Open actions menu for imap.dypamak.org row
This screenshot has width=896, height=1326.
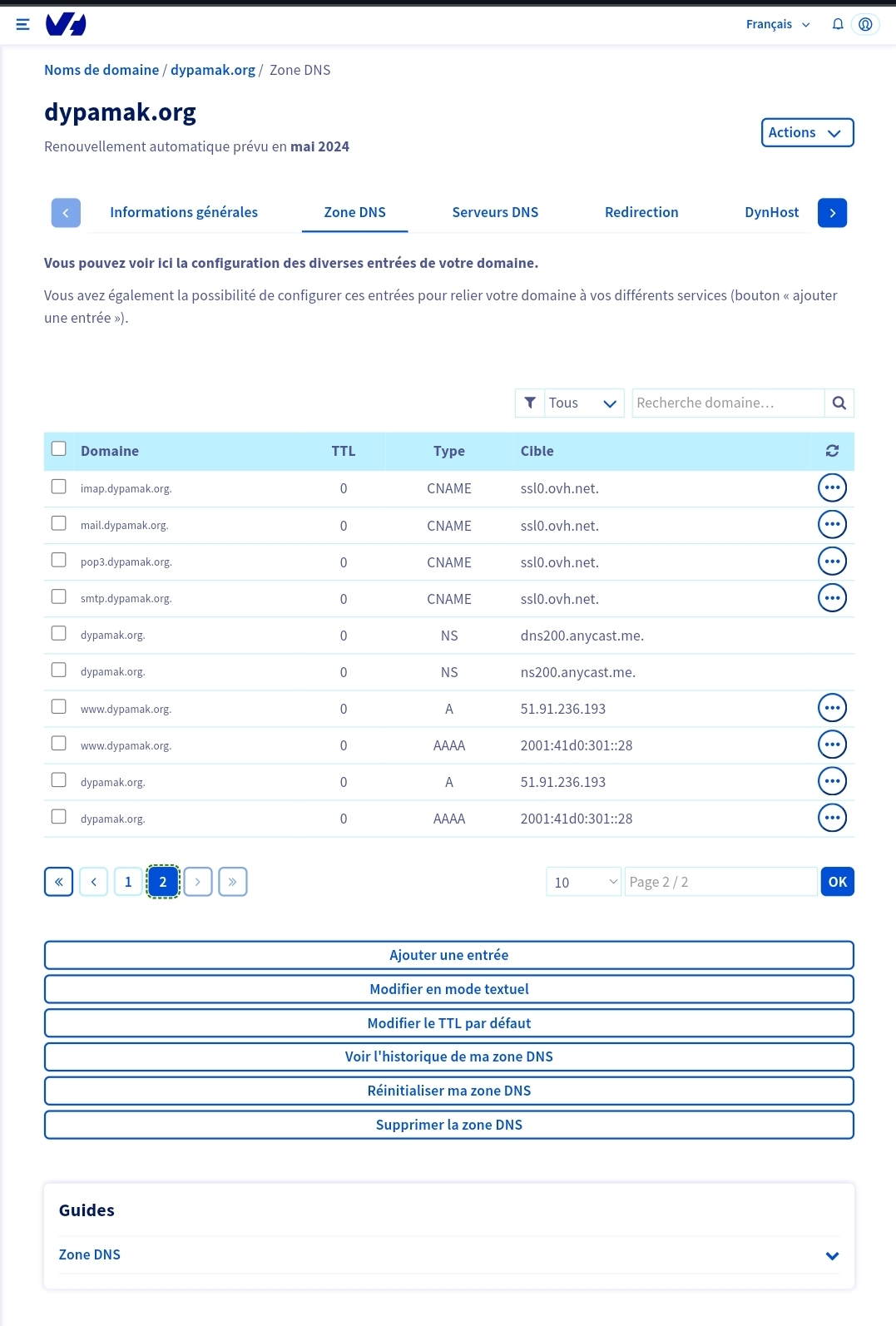(832, 488)
